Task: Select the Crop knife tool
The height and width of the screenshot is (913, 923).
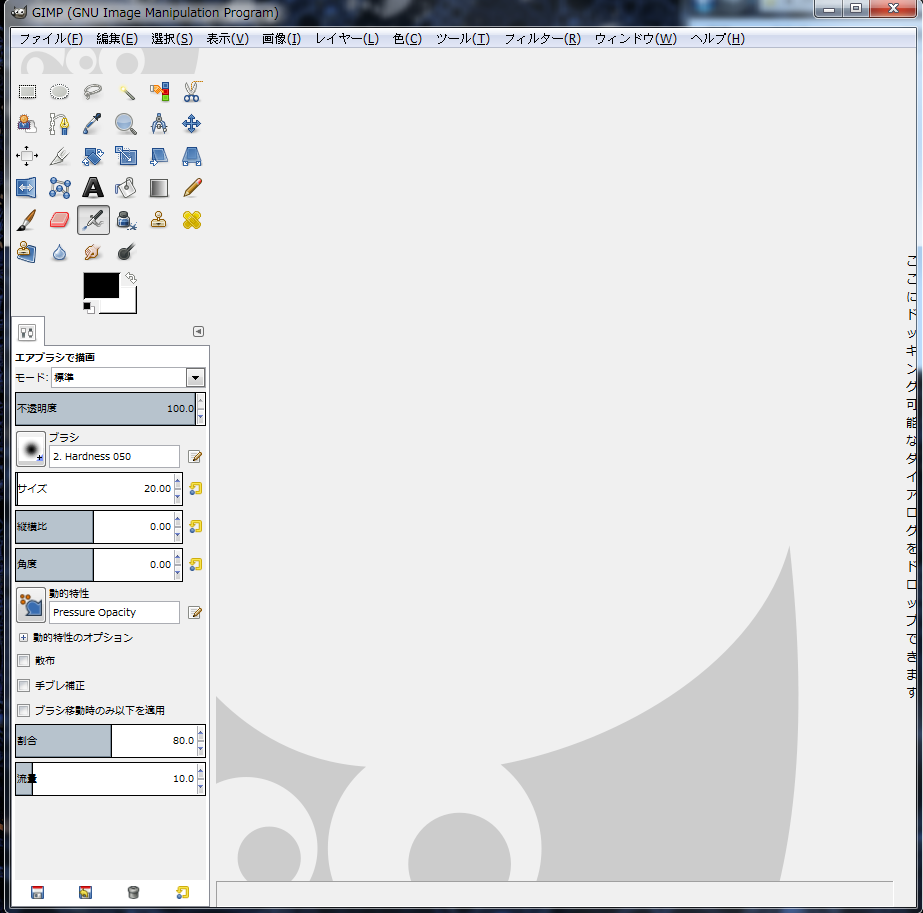Action: tap(59, 156)
